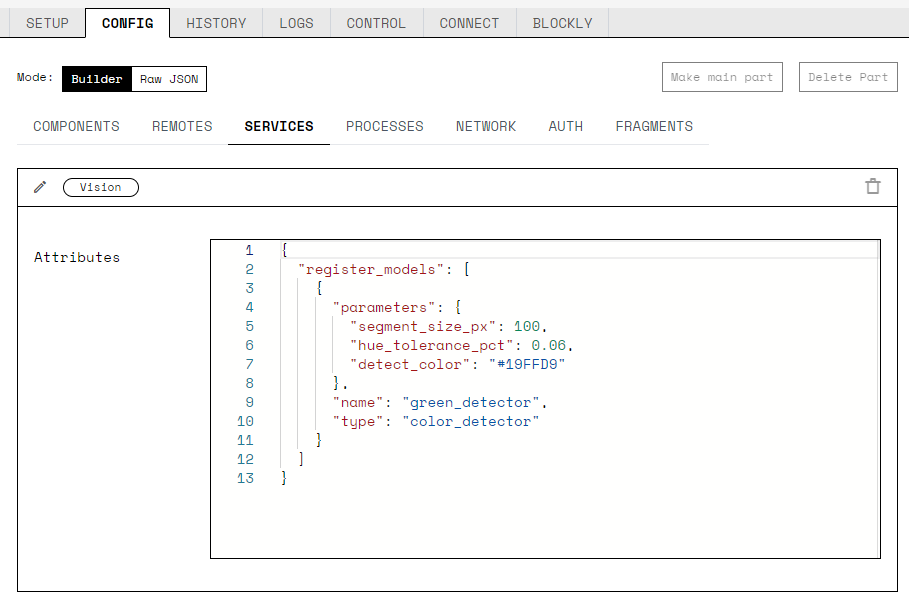Open the CONTROL tab
Image resolution: width=909 pixels, height=601 pixels.
pos(376,22)
